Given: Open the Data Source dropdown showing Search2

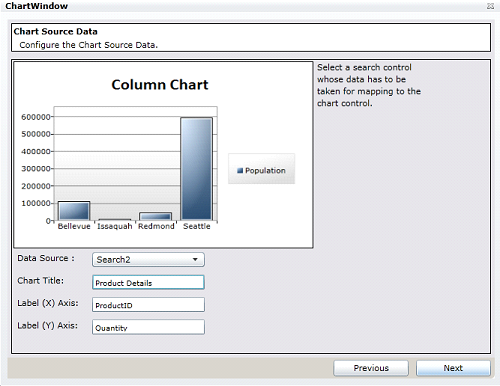Looking at the screenshot, I should (x=148, y=260).
